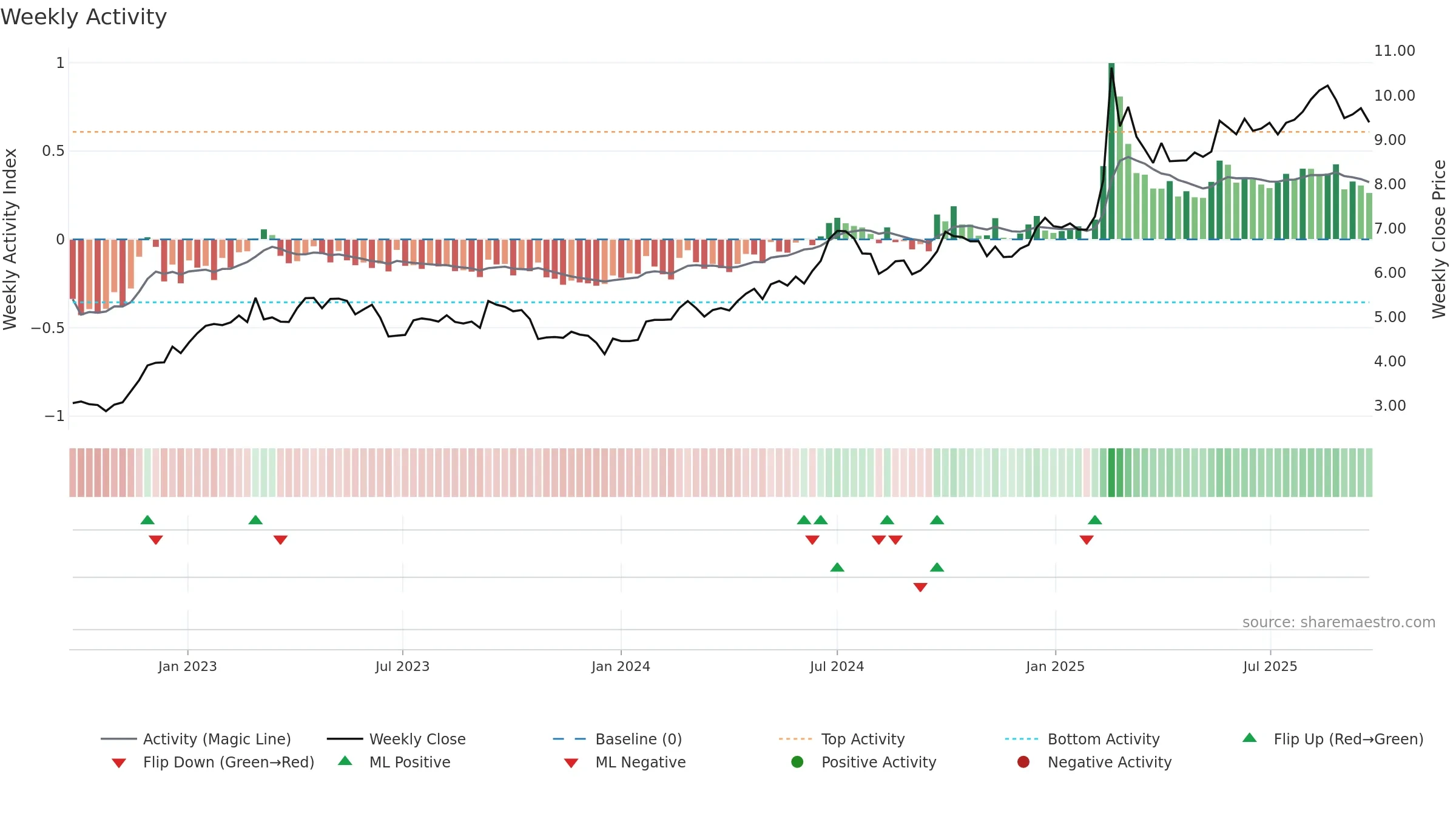This screenshot has height=819, width=1456.
Task: Toggle Flip Down (Green→Red) legend entry
Action: click(213, 762)
